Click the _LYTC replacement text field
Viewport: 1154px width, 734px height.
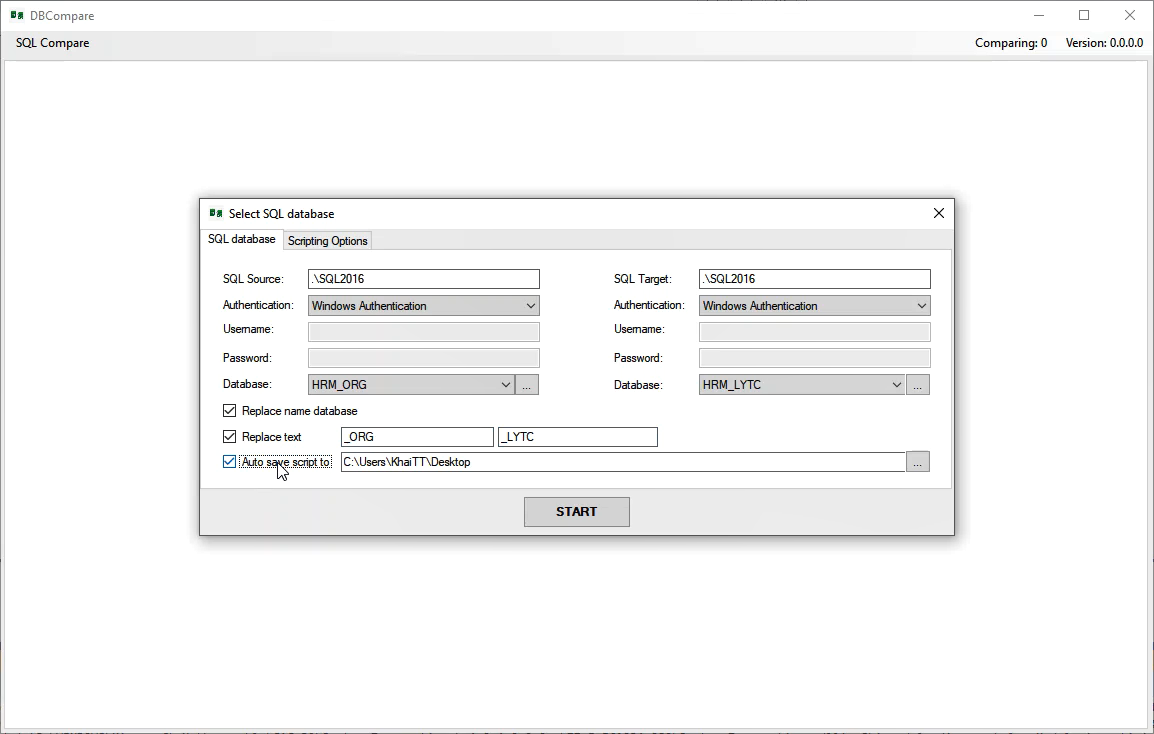578,437
